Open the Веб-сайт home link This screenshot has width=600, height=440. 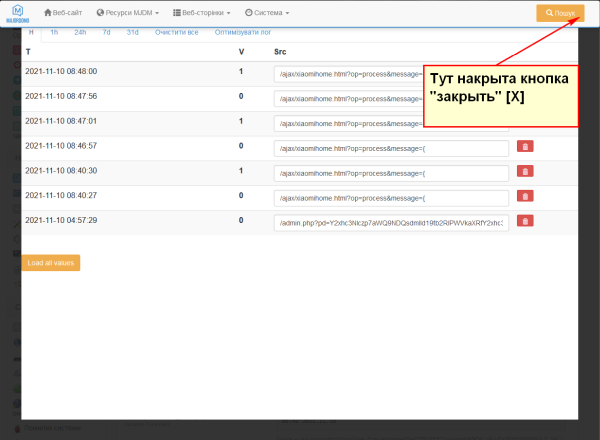(63, 13)
